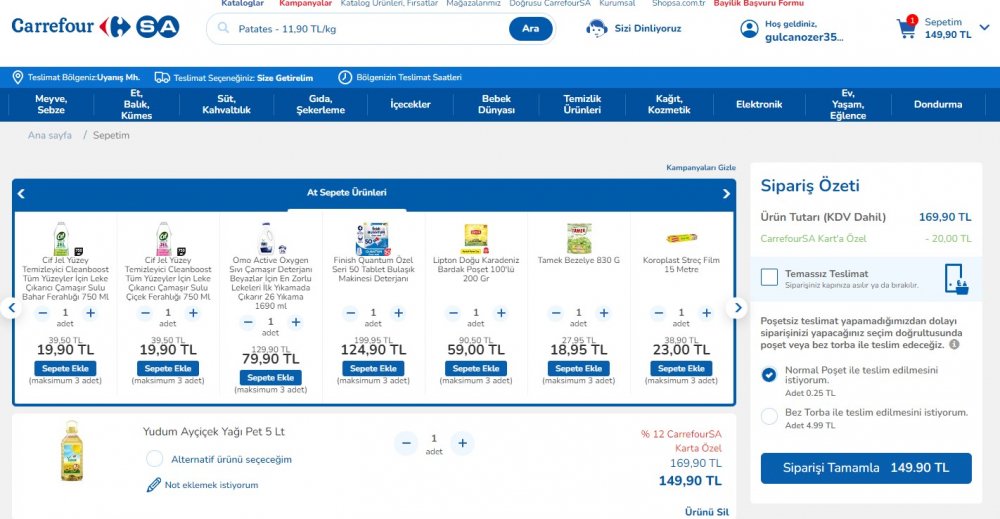Image resolution: width=1000 pixels, height=519 pixels.
Task: Increase Cif Bahar Ferahlığı quantity
Action: (91, 313)
